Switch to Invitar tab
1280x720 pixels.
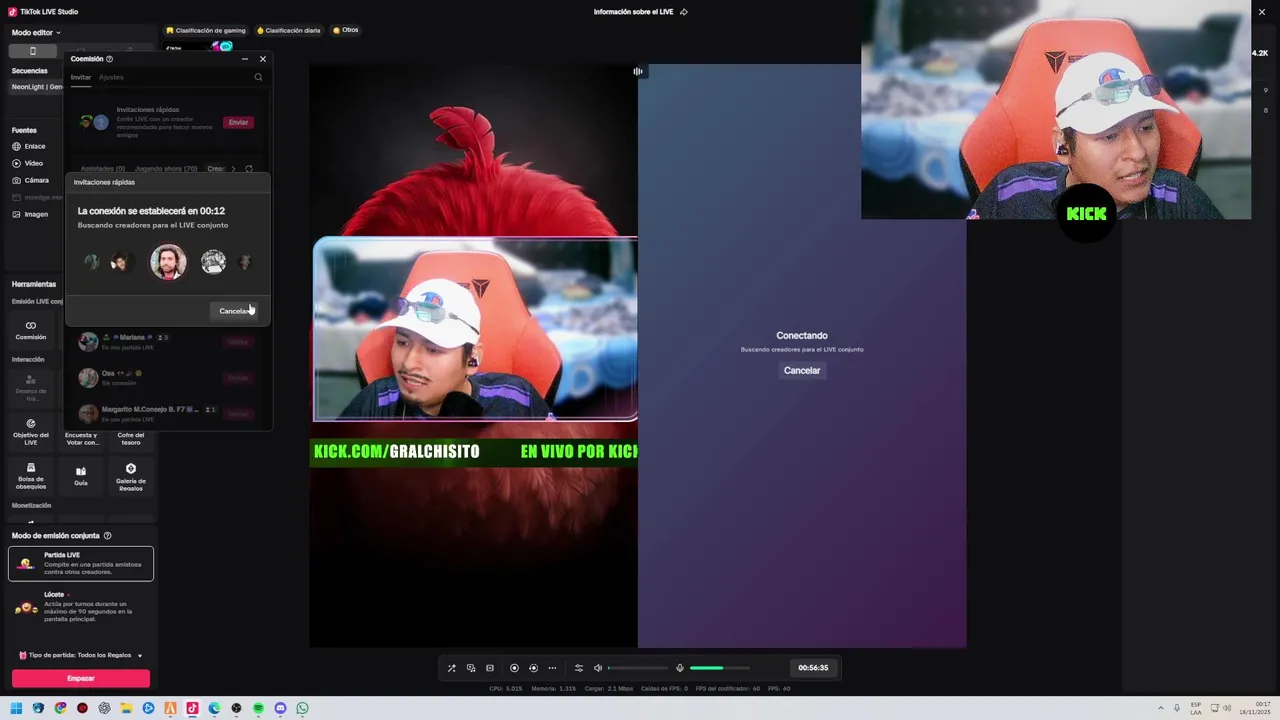pos(80,77)
